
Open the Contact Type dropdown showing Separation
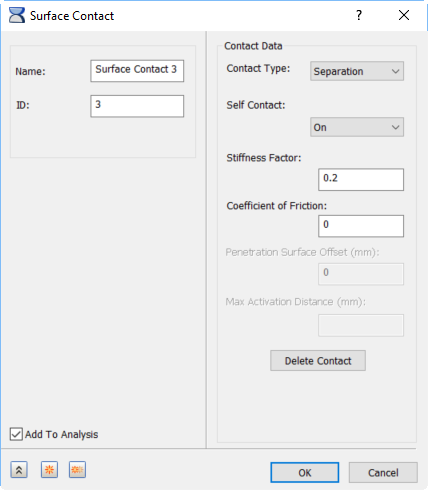357,71
